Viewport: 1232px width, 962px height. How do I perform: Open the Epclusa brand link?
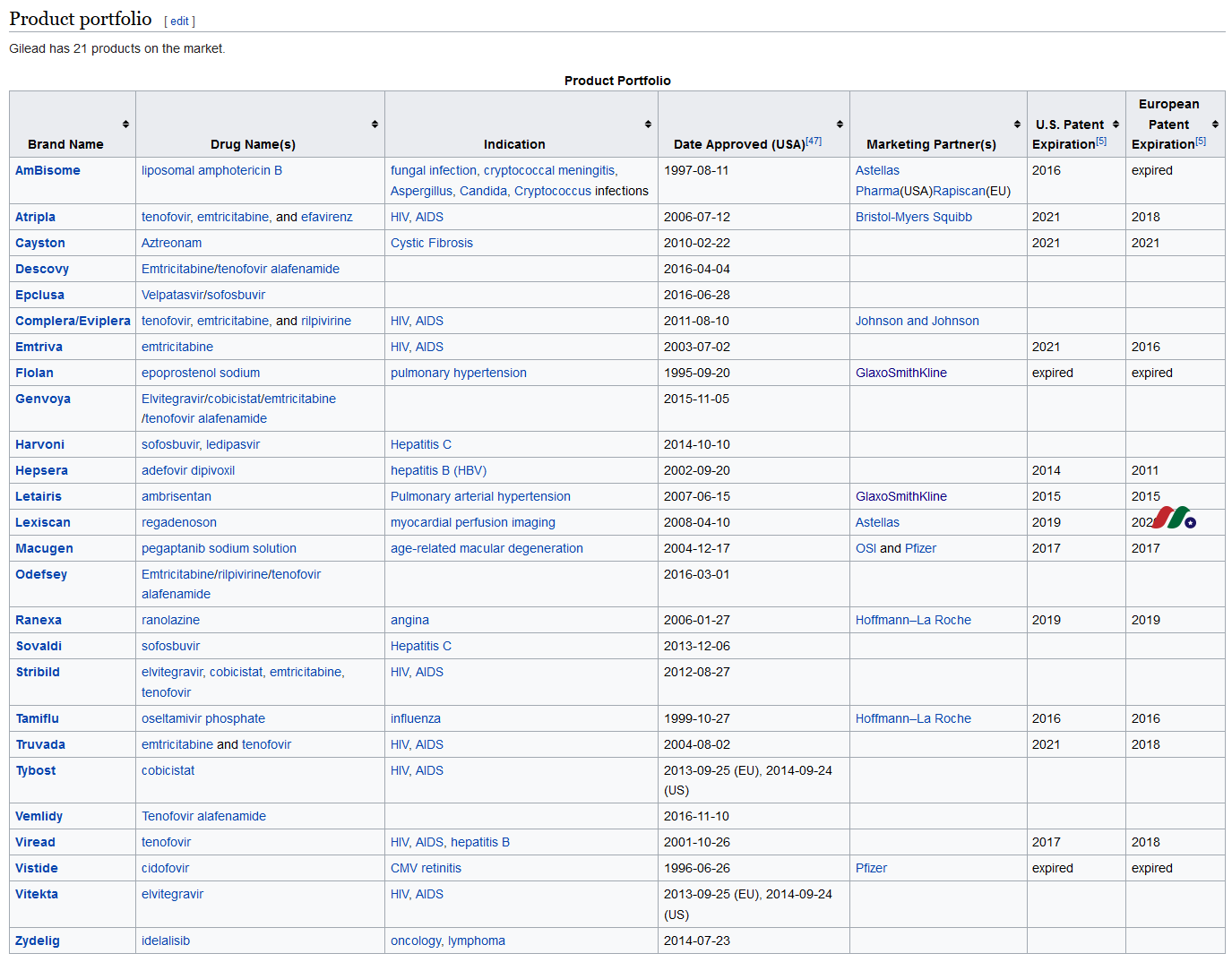(x=39, y=295)
